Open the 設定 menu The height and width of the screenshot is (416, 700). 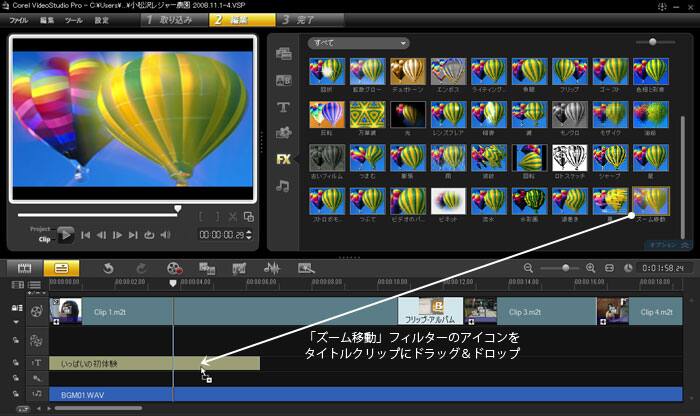(x=101, y=20)
